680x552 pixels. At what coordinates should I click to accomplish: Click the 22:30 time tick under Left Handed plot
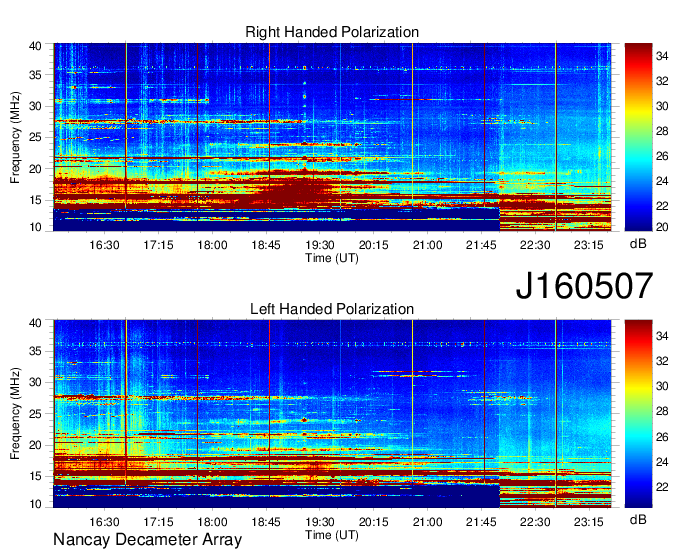coord(535,522)
